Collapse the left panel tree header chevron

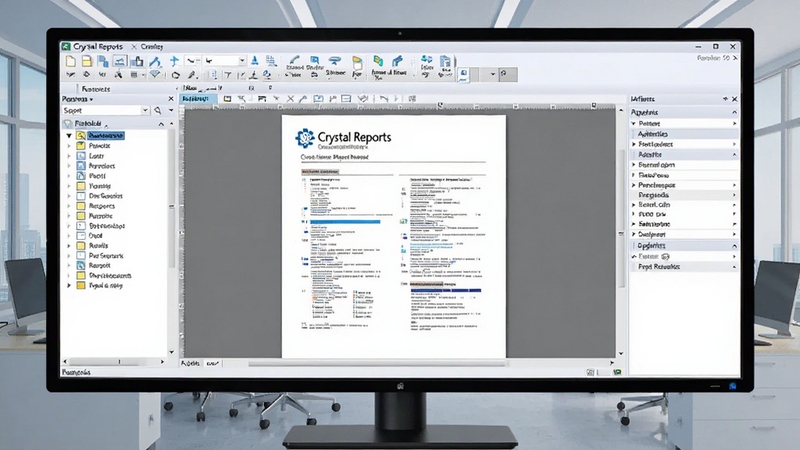(161, 124)
